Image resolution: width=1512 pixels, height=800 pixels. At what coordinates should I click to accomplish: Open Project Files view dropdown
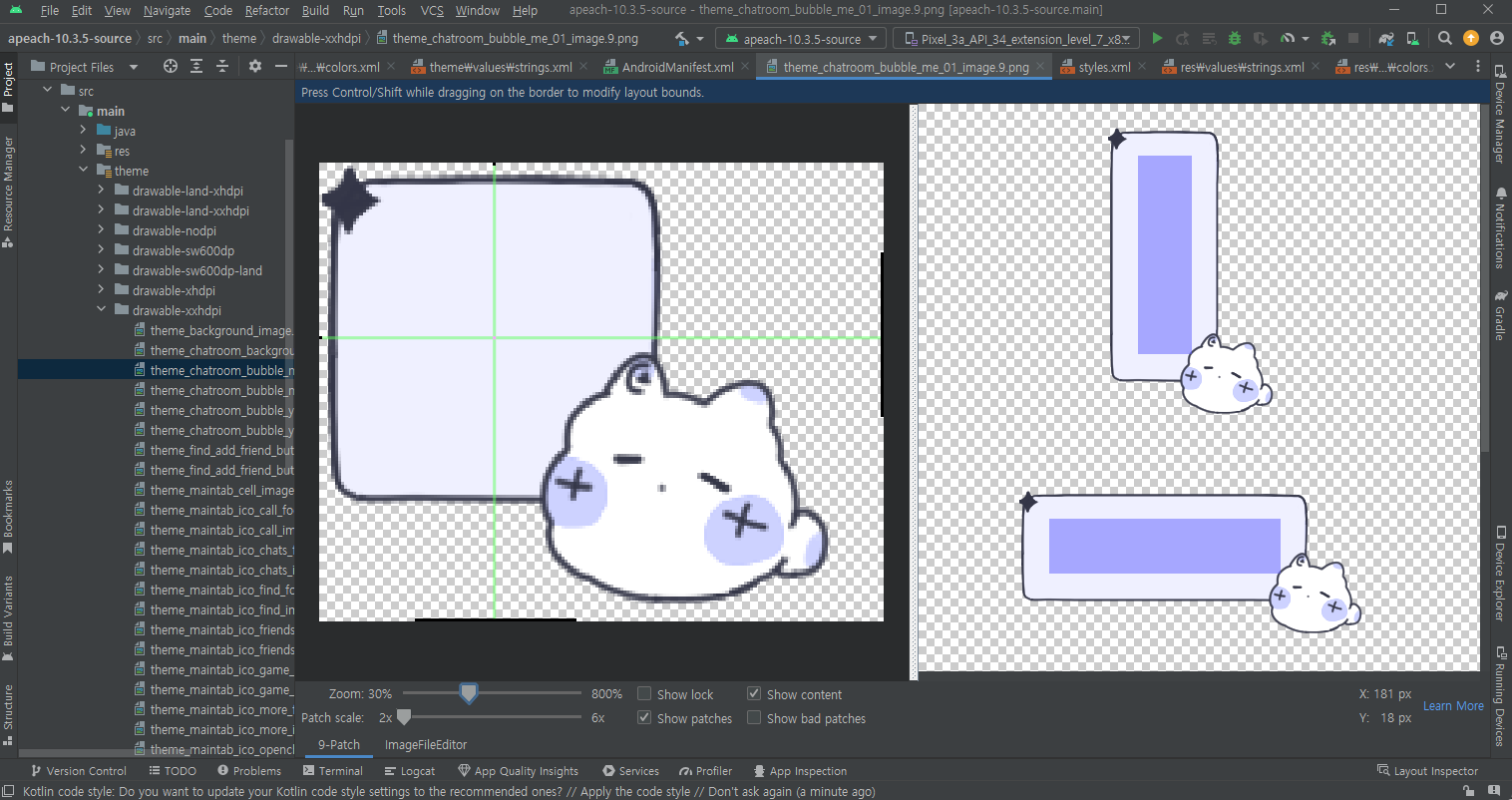pos(85,67)
